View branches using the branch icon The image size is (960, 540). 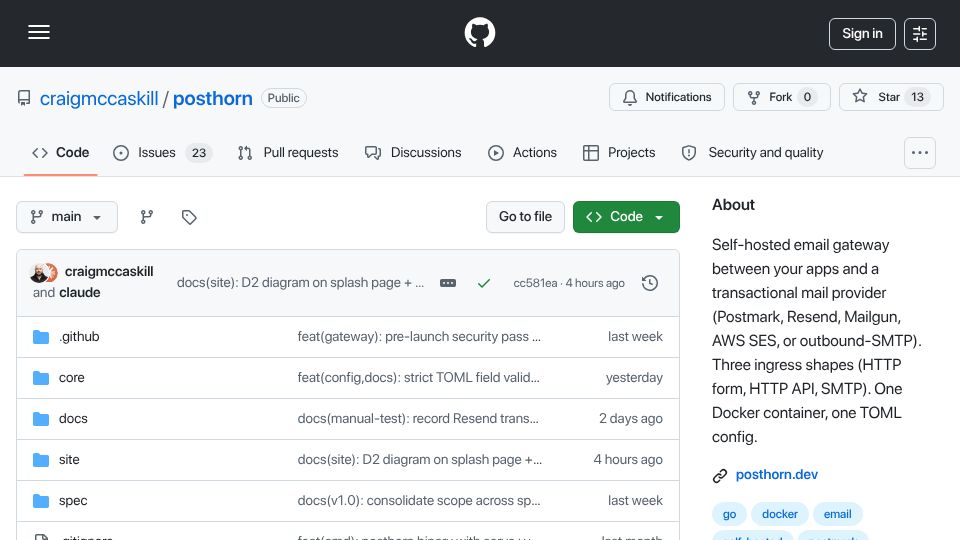[146, 217]
